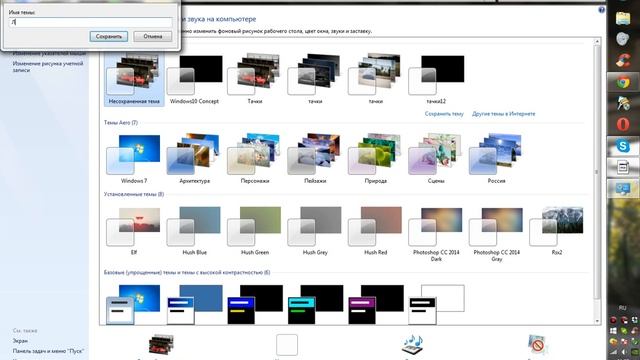Viewport: 640px width, 360px height.
Task: Open Панель задач и меню Пуск link
Action: tap(48, 351)
